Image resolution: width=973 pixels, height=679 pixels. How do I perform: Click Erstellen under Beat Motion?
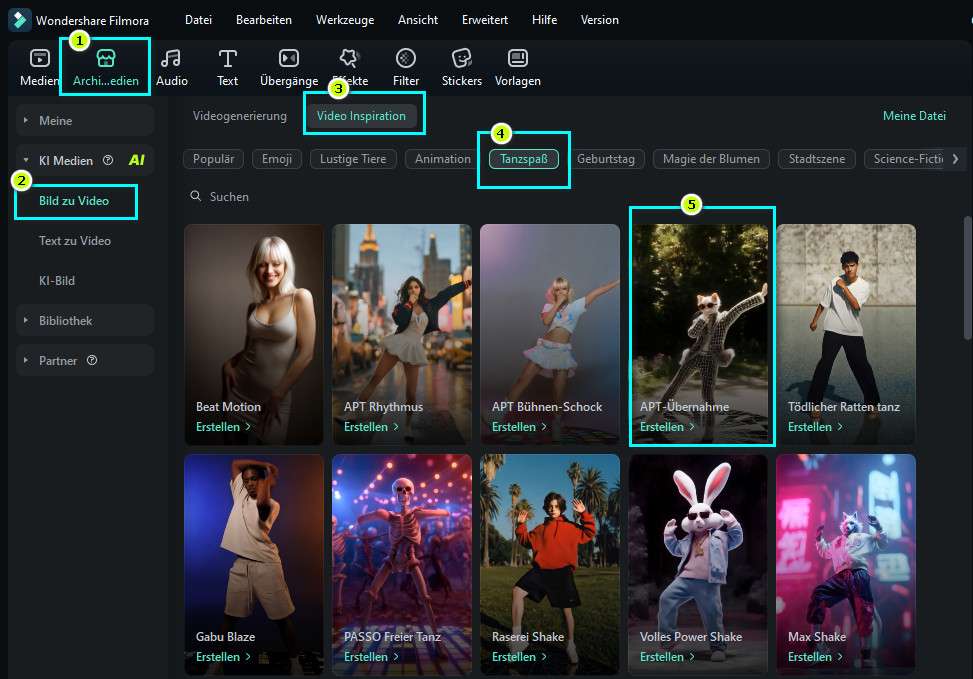coord(223,427)
